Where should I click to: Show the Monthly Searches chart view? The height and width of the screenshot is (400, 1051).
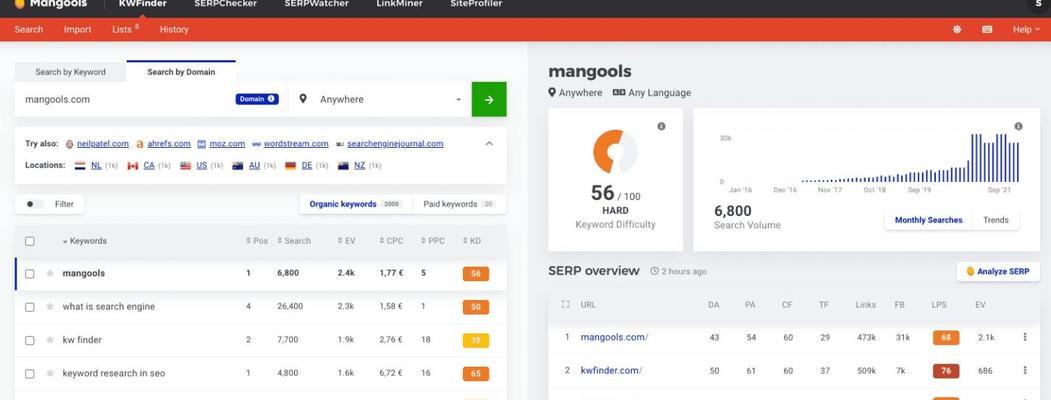pyautogui.click(x=928, y=220)
